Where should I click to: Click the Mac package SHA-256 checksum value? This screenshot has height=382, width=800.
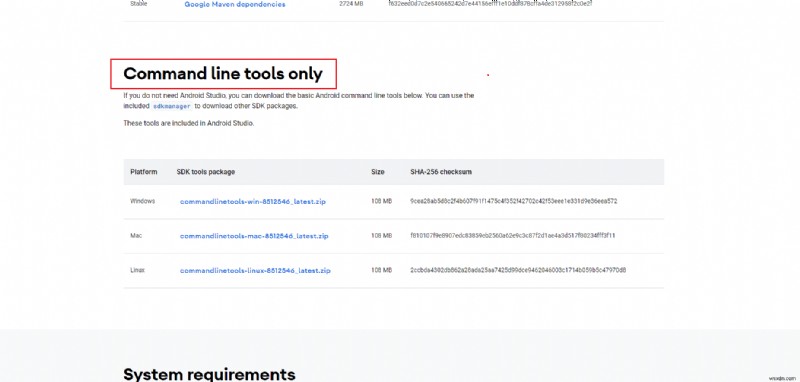coord(513,236)
